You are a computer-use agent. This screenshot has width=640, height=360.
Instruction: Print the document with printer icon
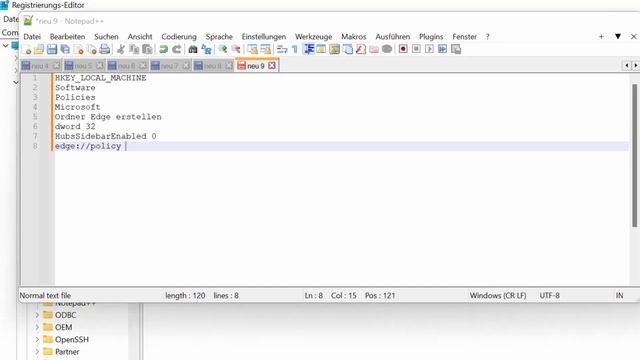[x=105, y=50]
